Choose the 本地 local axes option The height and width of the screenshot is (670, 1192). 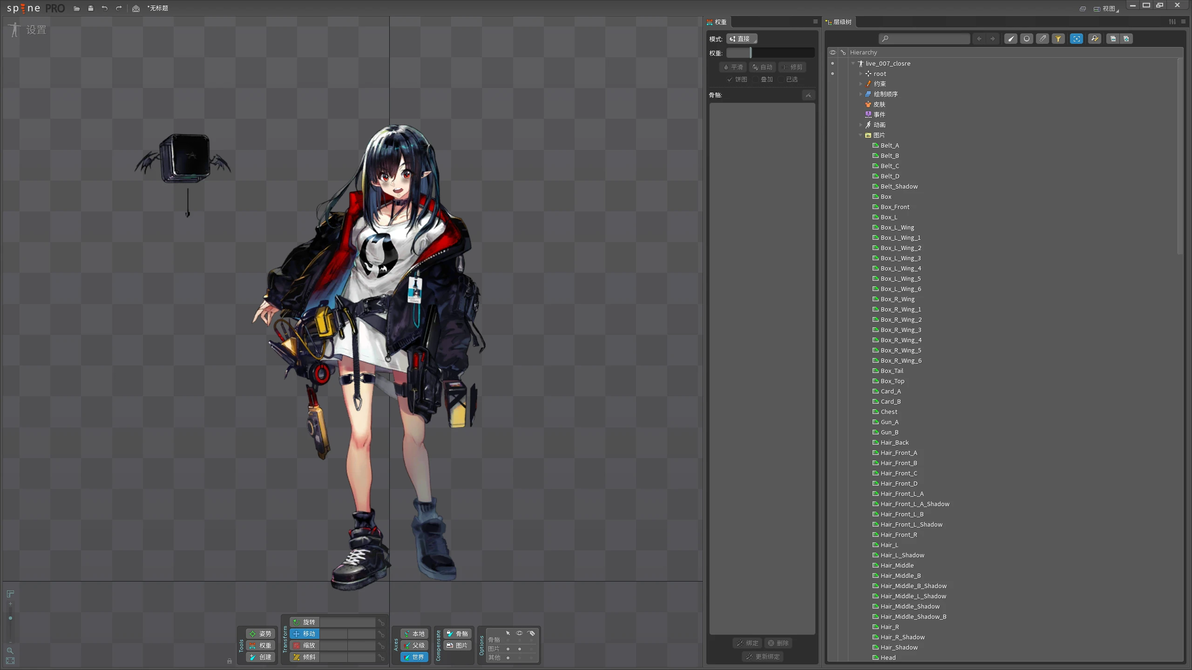[414, 633]
